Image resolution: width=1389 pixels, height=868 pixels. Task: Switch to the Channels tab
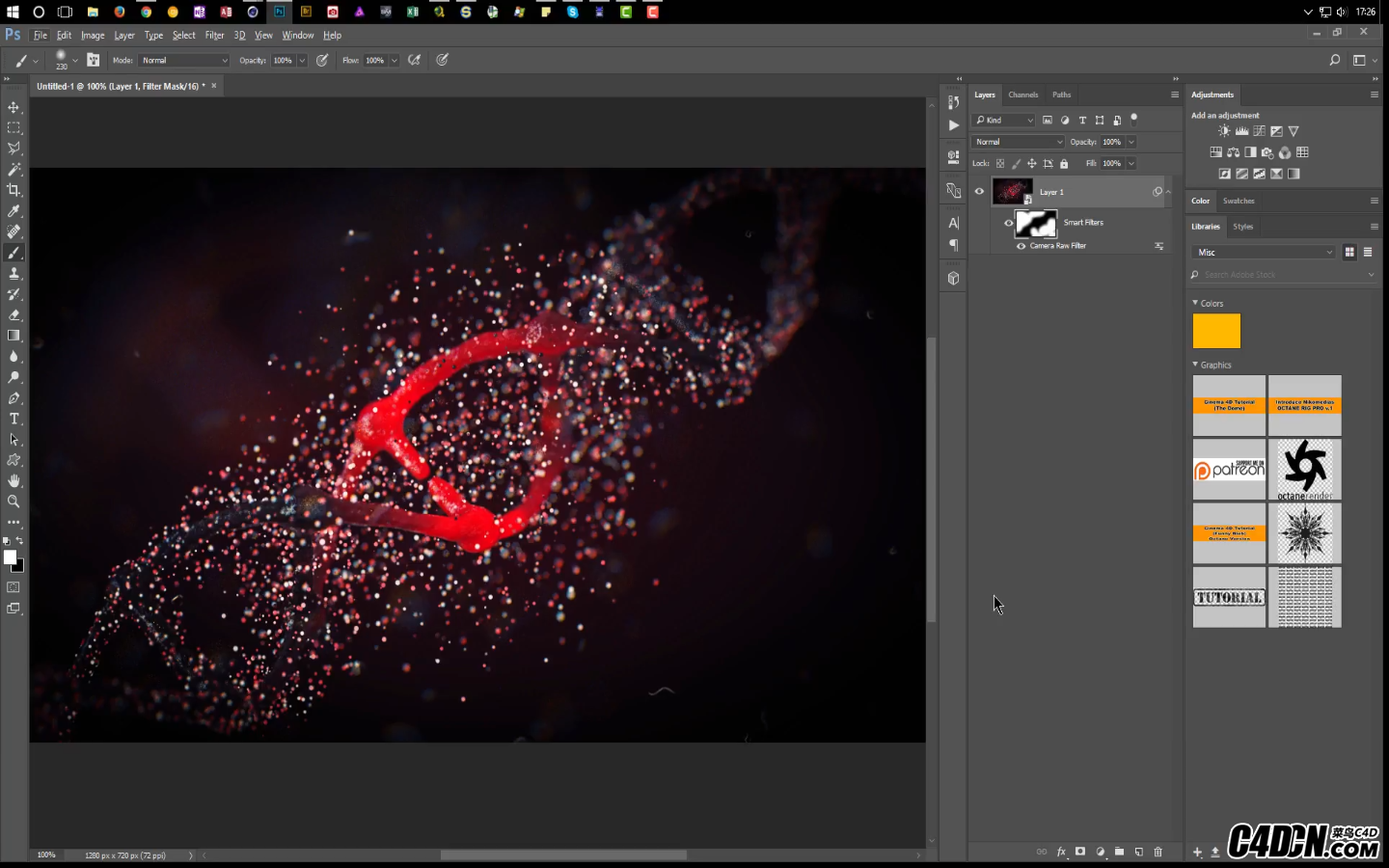pos(1023,95)
